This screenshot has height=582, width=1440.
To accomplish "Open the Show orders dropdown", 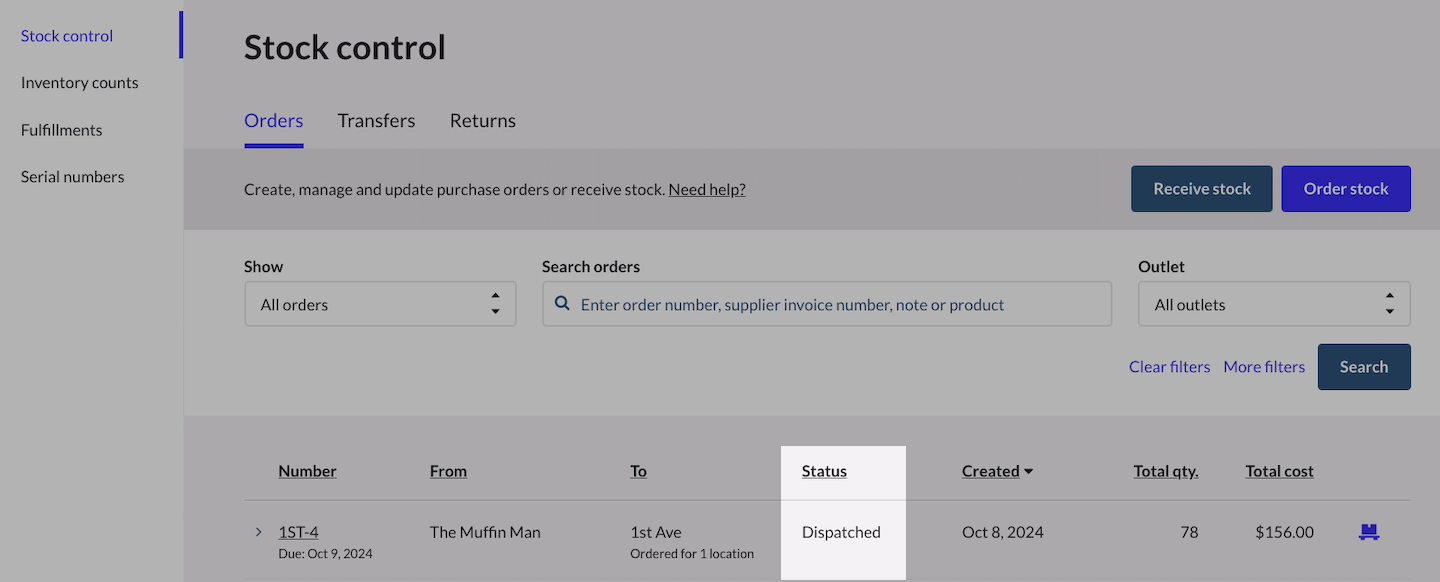I will point(380,304).
